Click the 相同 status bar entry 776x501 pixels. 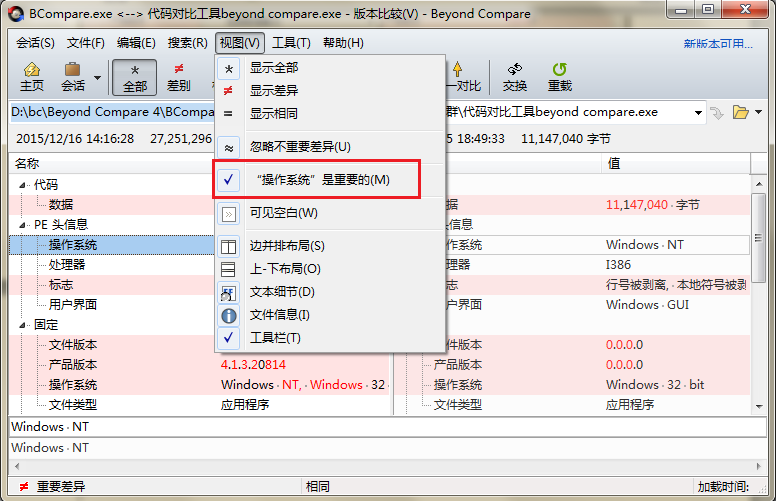click(x=318, y=487)
